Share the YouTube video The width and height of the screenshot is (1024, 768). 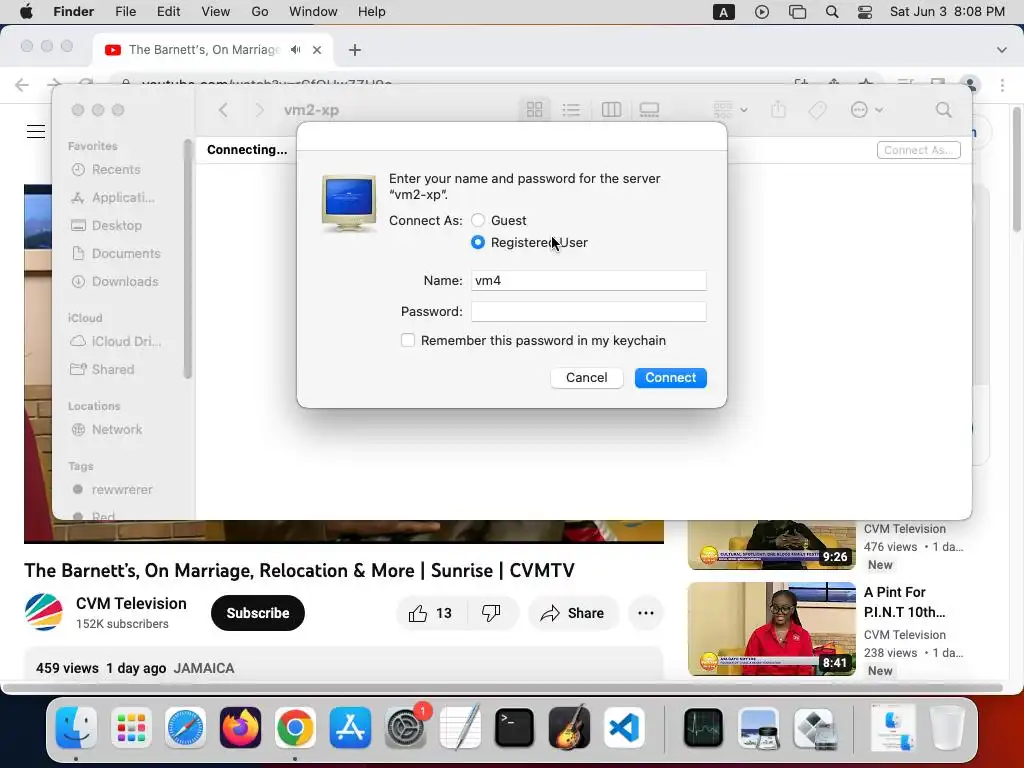tap(573, 613)
